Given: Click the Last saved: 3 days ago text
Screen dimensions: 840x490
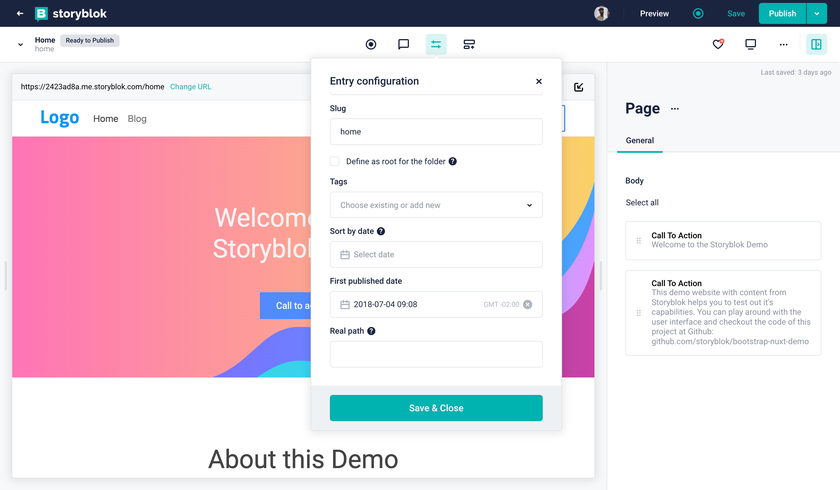Looking at the screenshot, I should coord(796,72).
